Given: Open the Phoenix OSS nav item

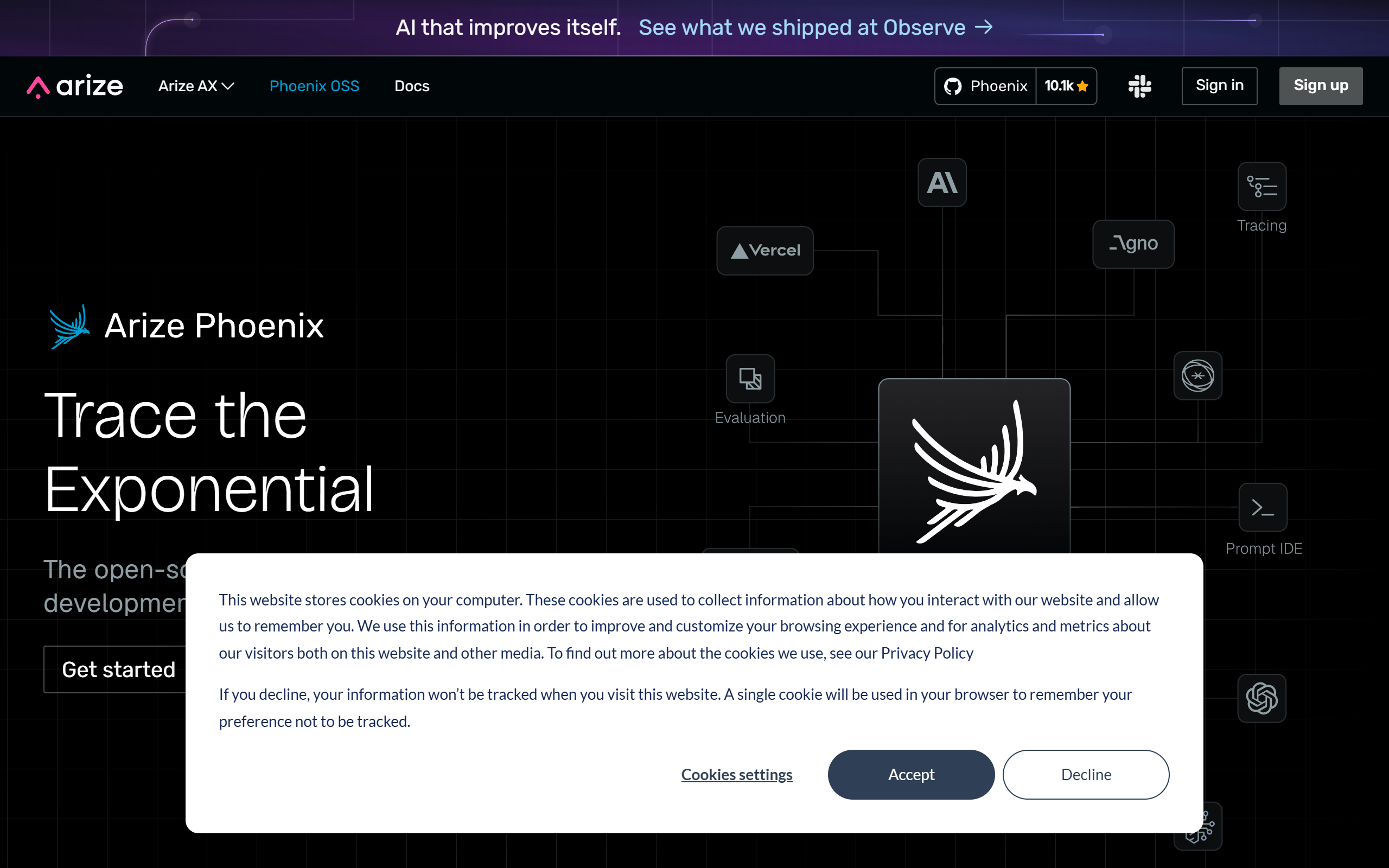Looking at the screenshot, I should [x=315, y=86].
